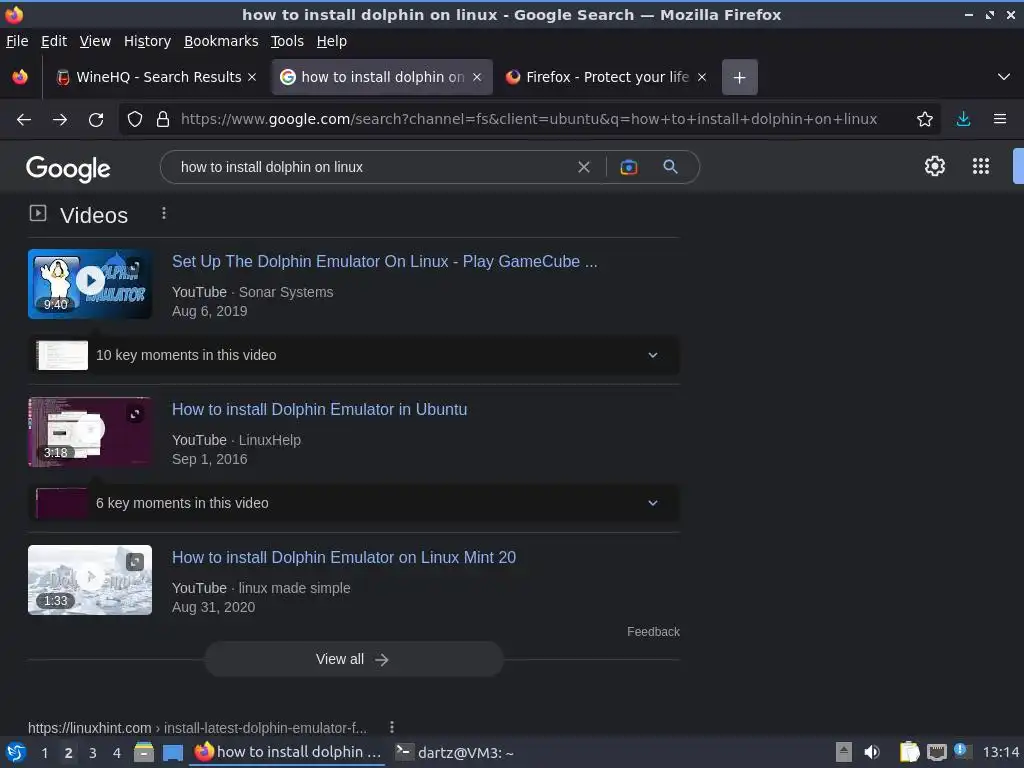Viewport: 1024px width, 768px height.
Task: Close the WineHQ Search Results tab
Action: click(252, 77)
